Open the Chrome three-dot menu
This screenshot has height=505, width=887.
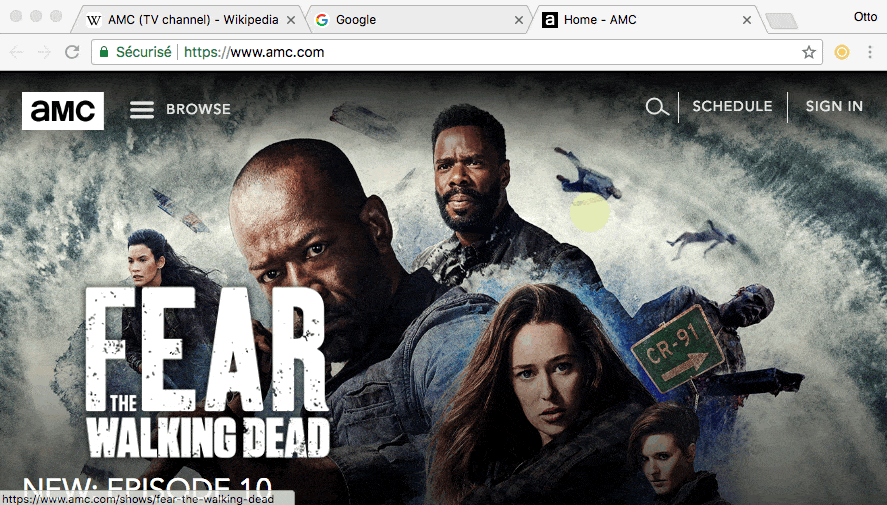click(x=870, y=52)
